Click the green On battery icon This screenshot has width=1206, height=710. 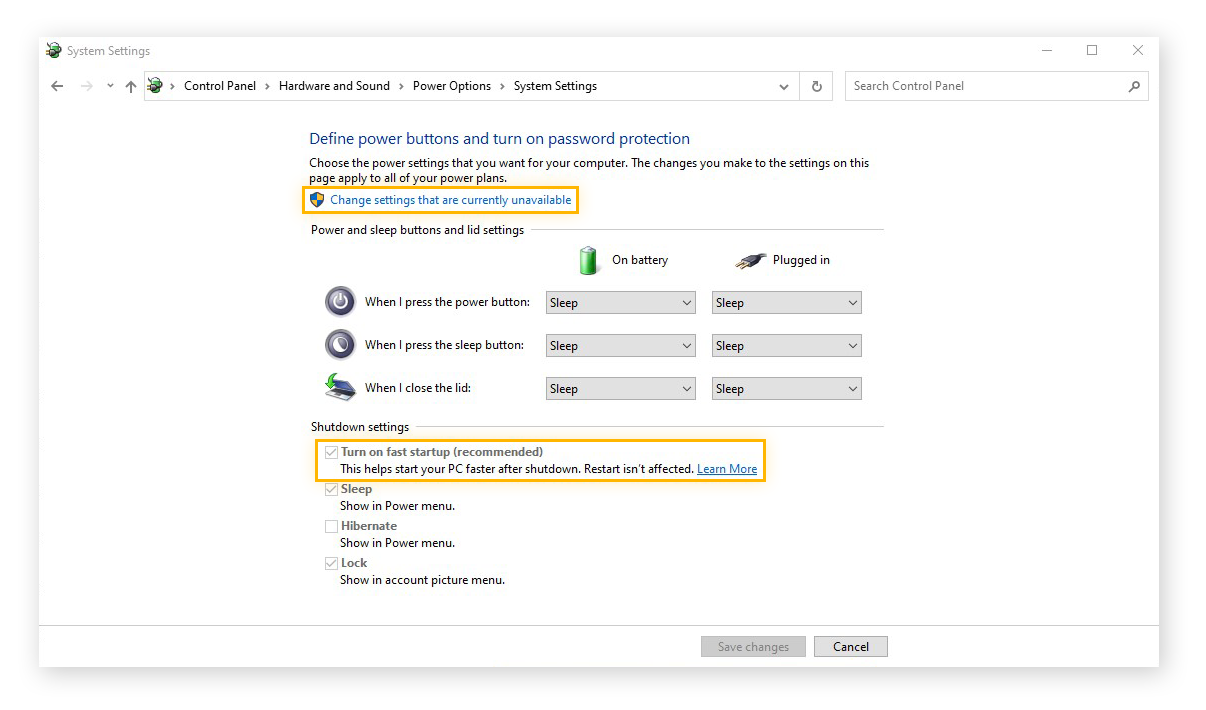click(588, 259)
